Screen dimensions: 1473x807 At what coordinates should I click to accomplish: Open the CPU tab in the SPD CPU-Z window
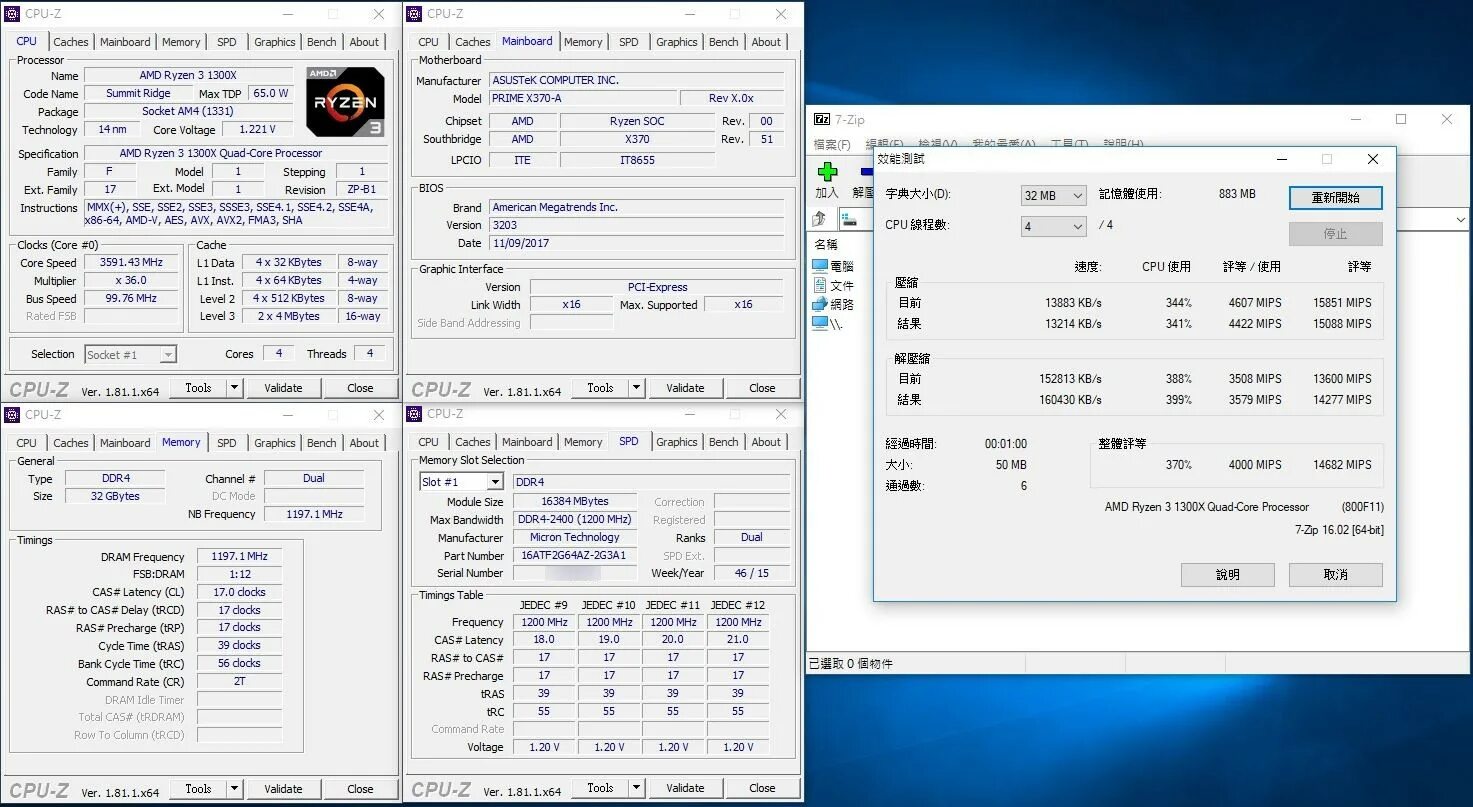coord(429,442)
